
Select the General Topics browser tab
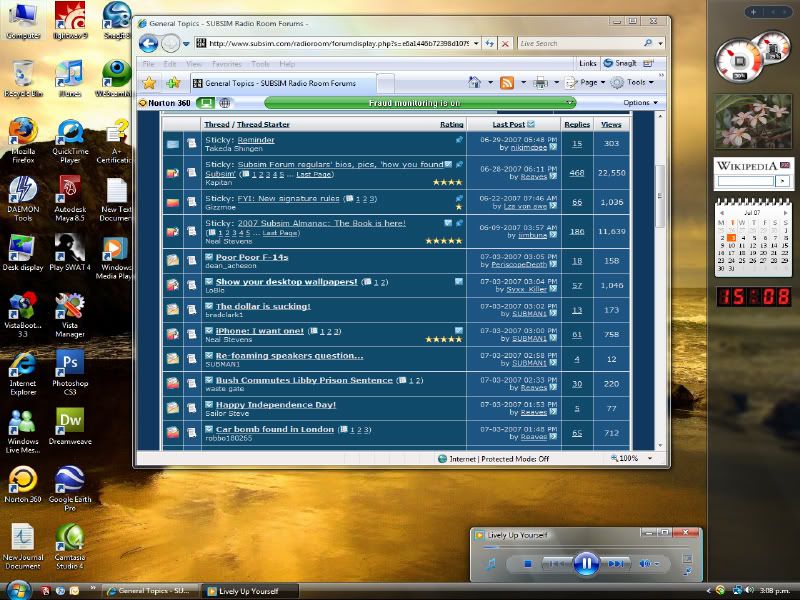pyautogui.click(x=283, y=83)
